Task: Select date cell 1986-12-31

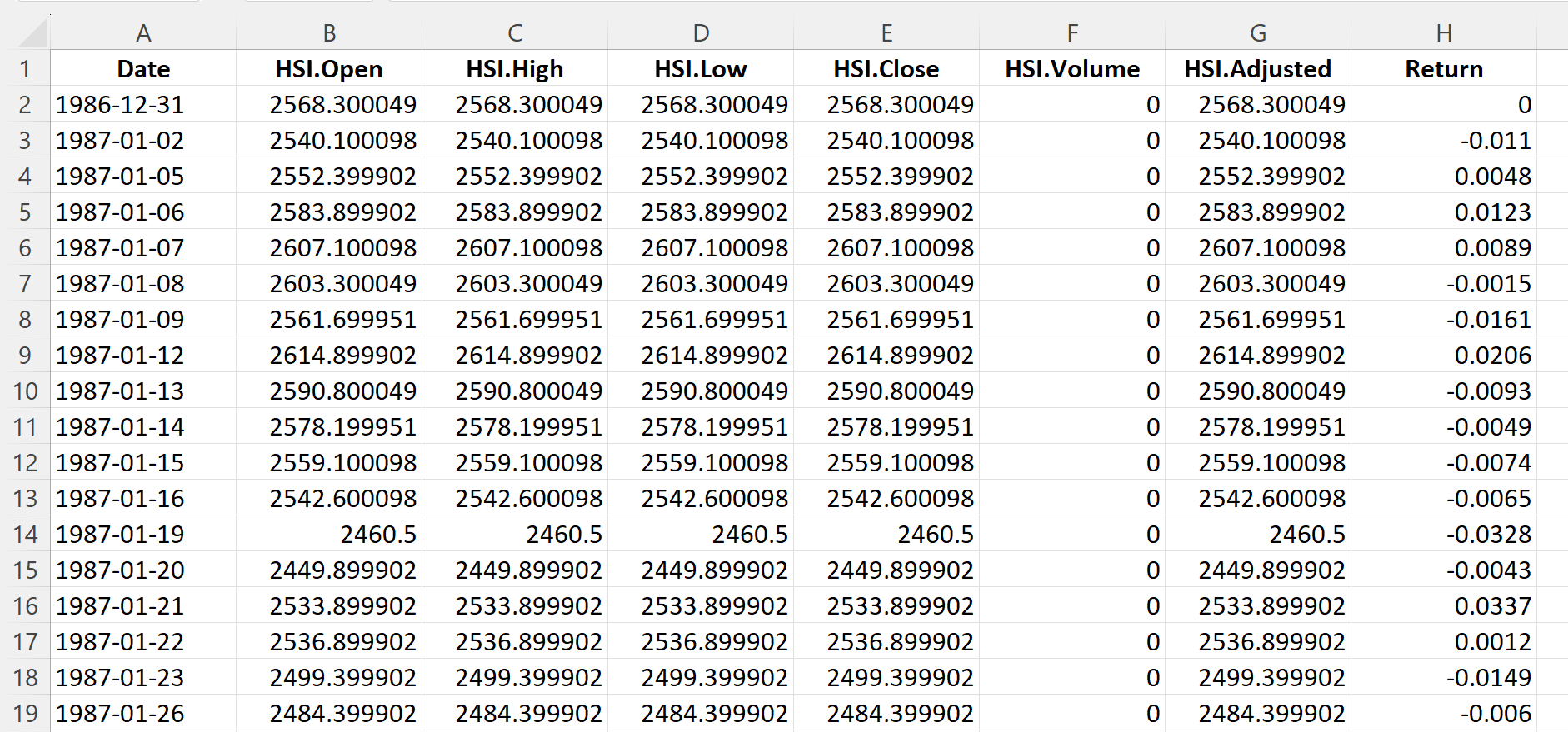Action: (143, 104)
